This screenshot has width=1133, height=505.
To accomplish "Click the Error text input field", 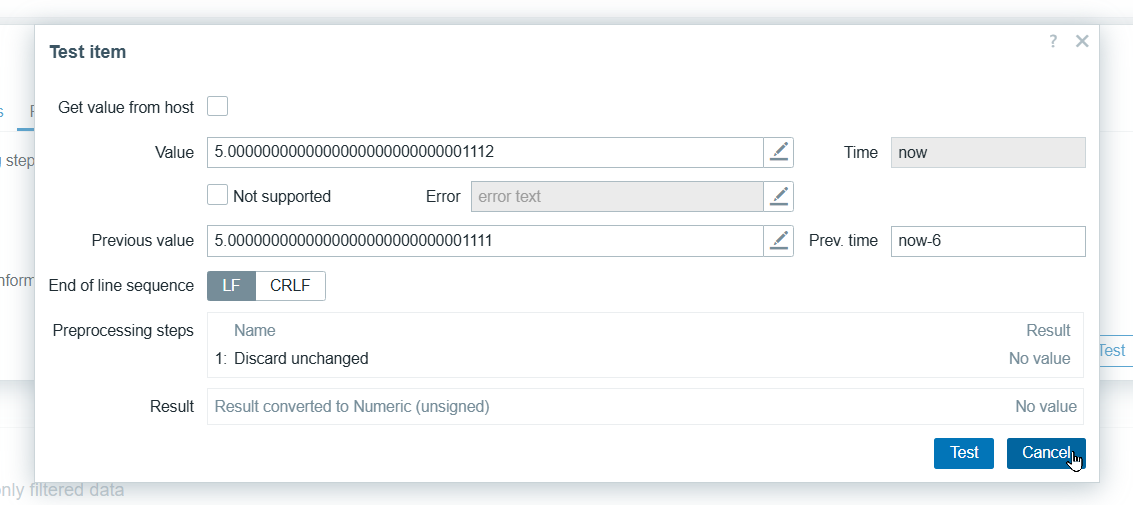I will pos(616,196).
